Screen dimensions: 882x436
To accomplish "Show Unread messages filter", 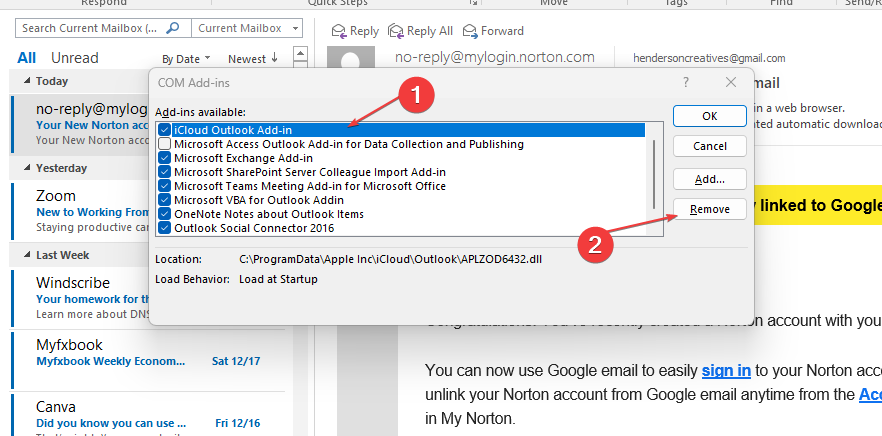I will tap(74, 58).
